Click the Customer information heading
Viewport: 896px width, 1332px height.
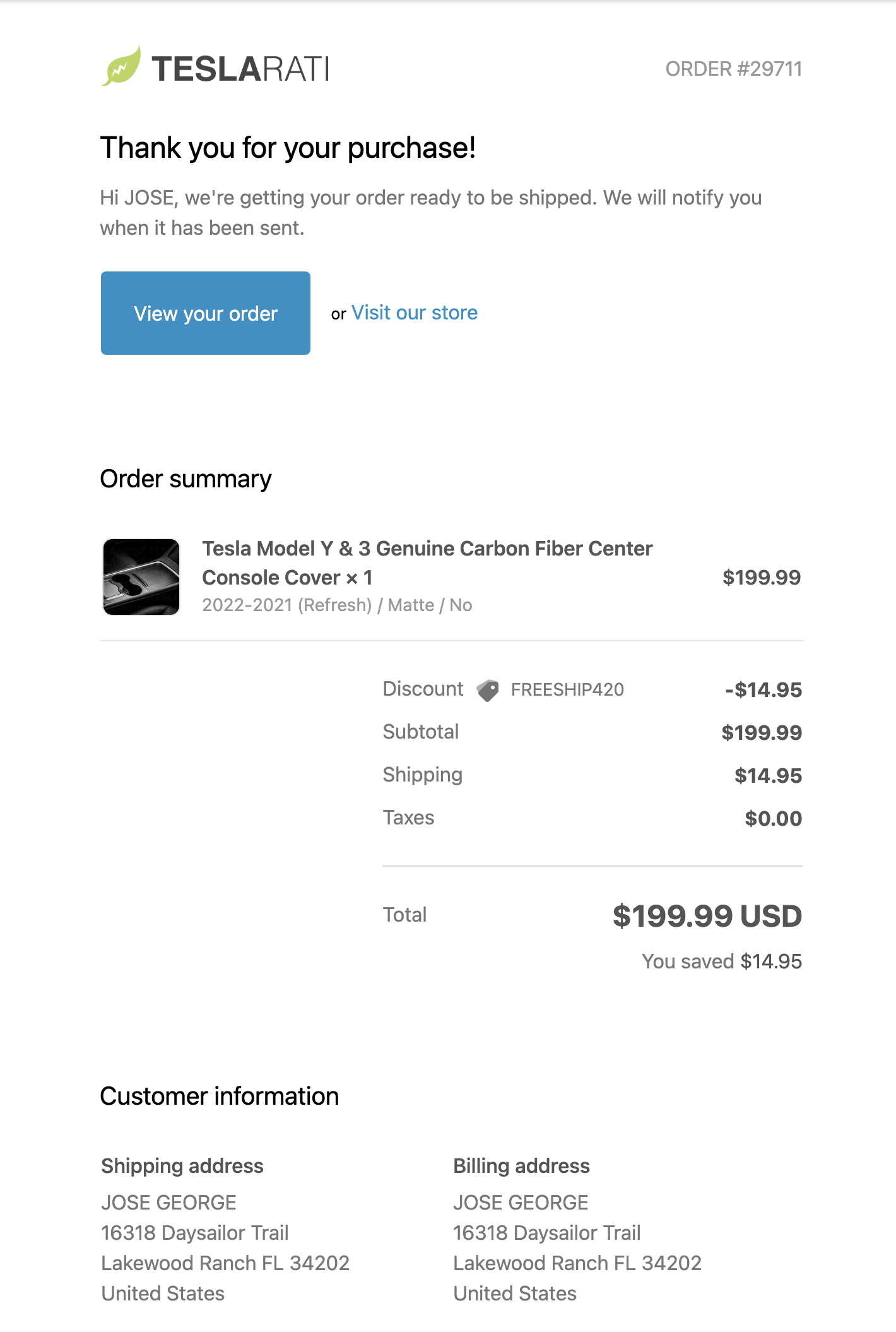(x=220, y=1096)
